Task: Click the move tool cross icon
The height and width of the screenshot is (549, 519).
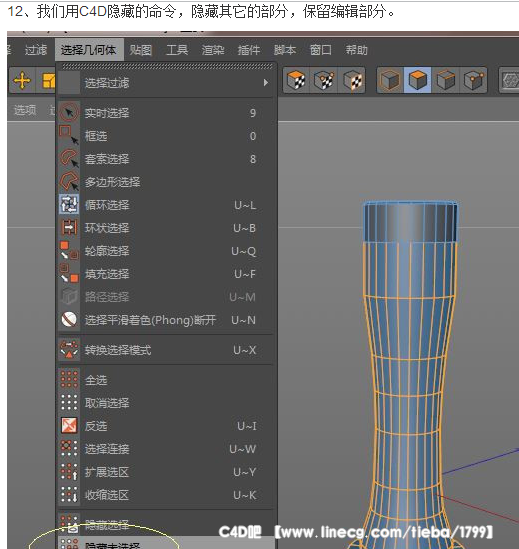Action: 22,80
